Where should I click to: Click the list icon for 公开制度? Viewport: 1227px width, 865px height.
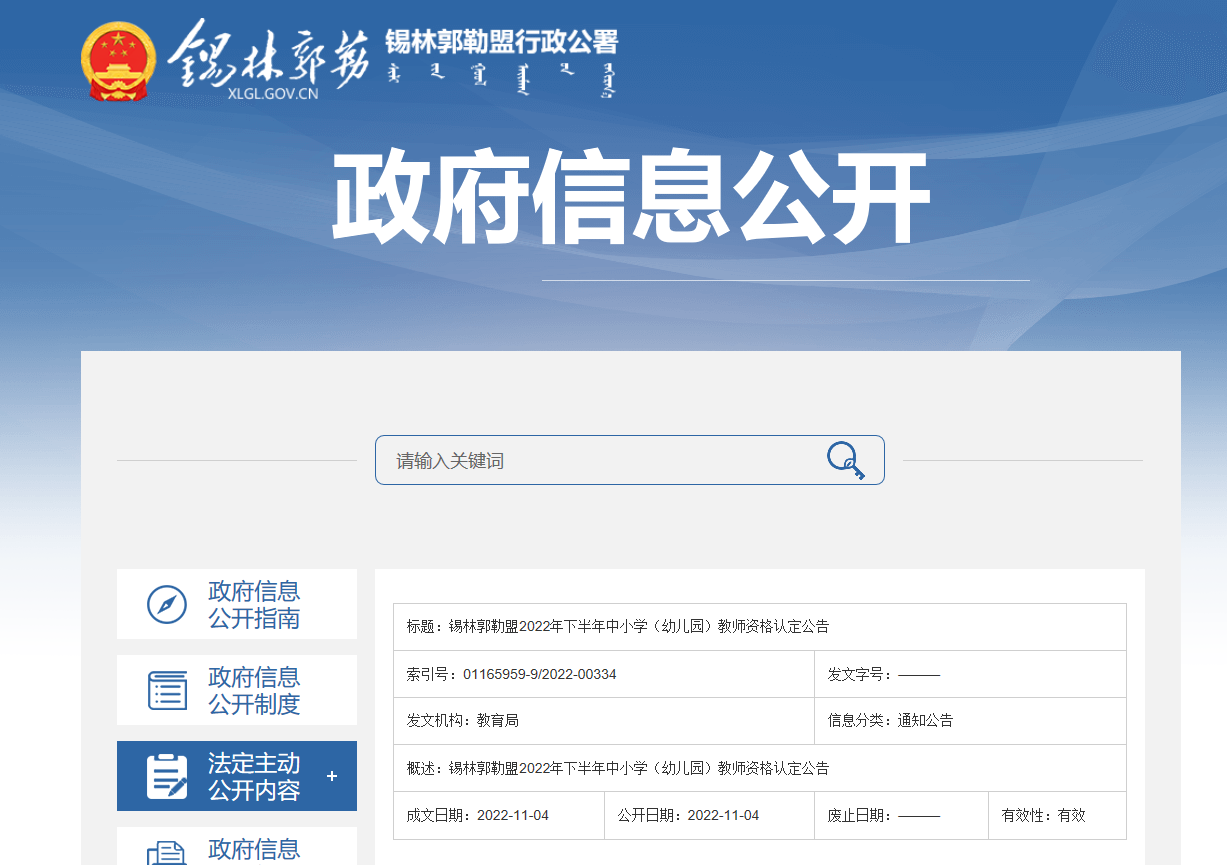pyautogui.click(x=167, y=691)
